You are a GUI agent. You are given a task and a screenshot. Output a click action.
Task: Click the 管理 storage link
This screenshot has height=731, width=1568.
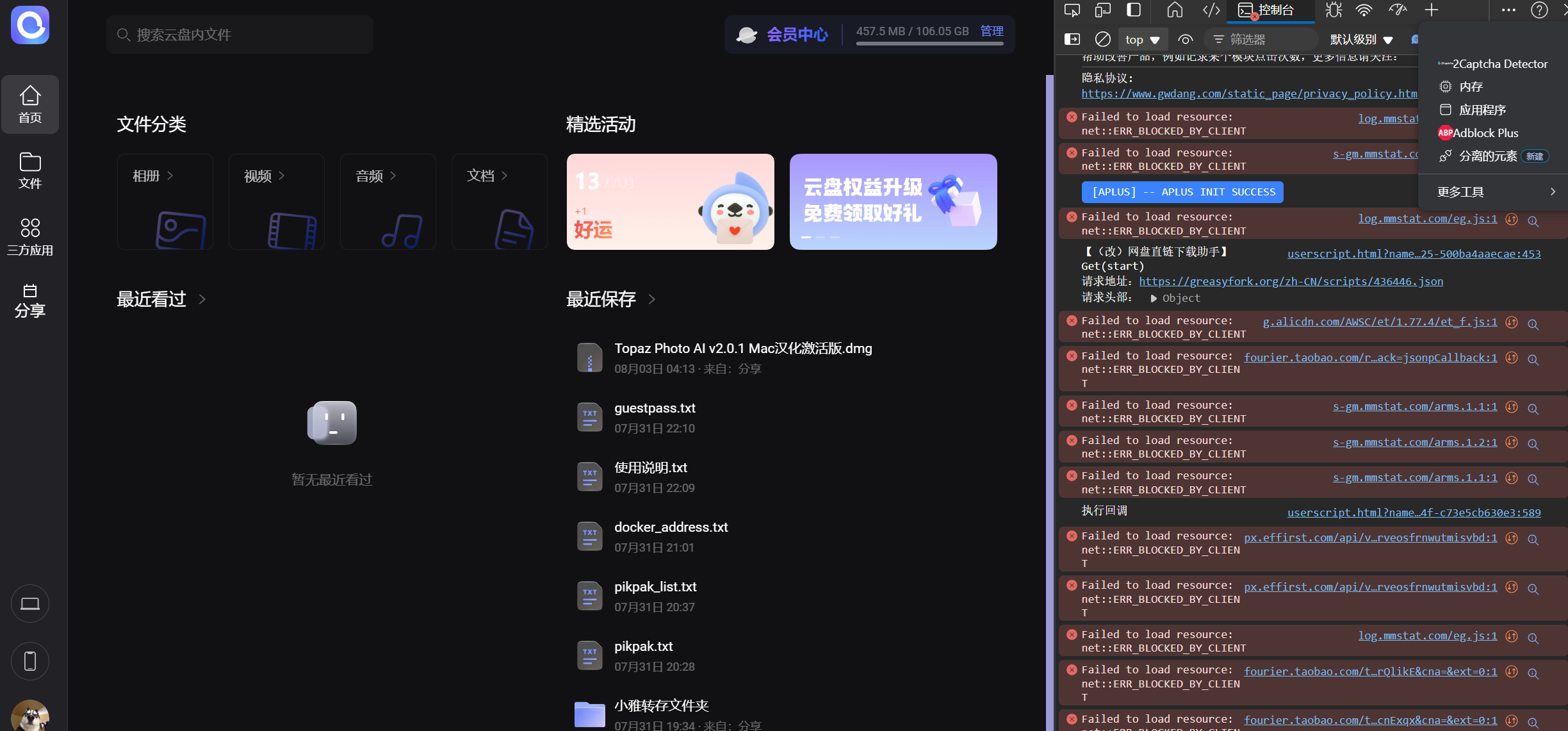pos(992,31)
